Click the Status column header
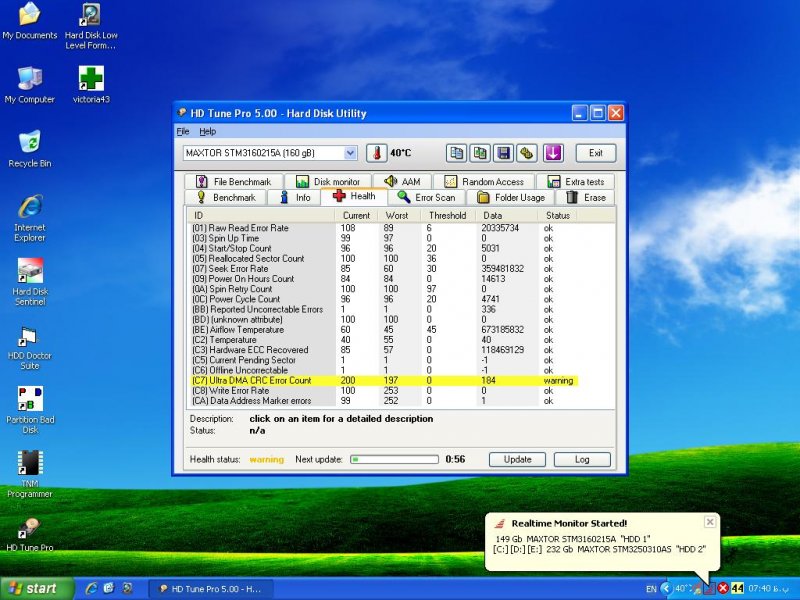Screen dimensions: 800x600 [558, 215]
